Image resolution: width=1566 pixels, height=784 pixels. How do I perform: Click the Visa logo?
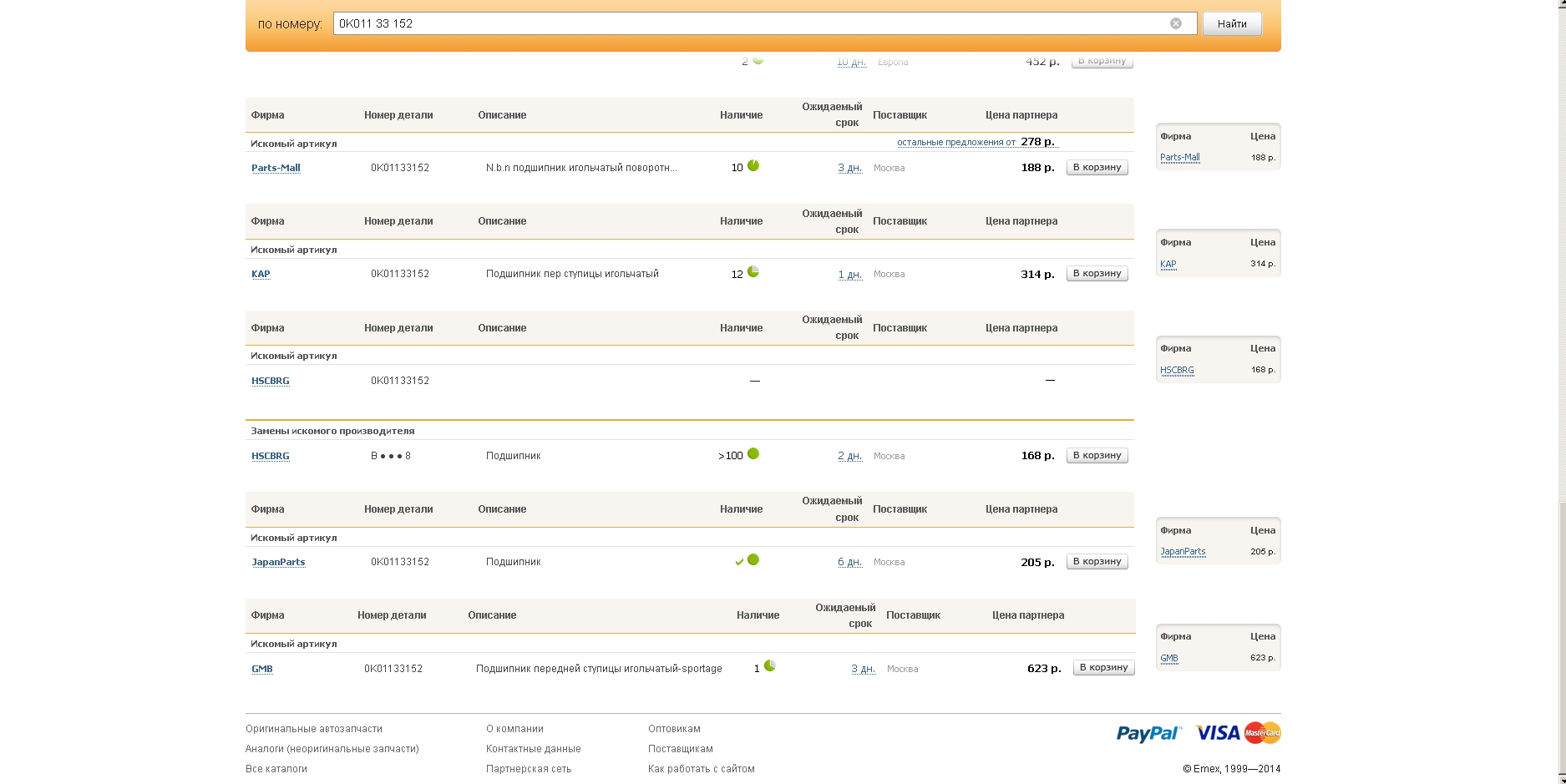coord(1218,733)
